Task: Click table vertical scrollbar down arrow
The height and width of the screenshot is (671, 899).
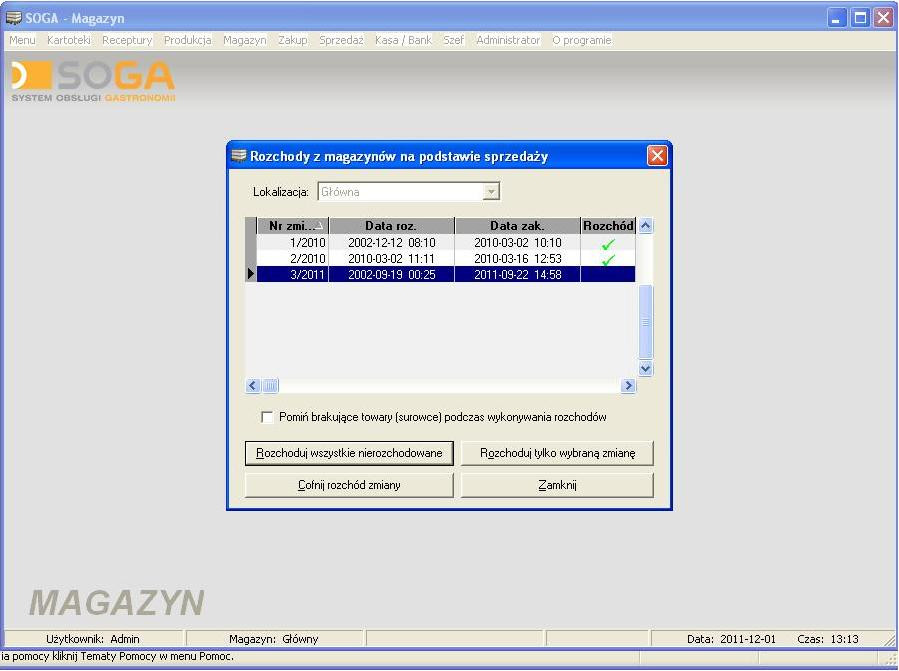Action: [646, 368]
